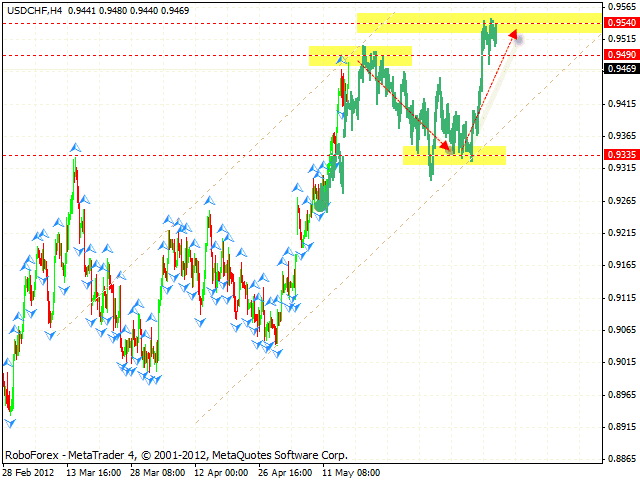Viewport: 640px width, 480px height.
Task: Select the yellow rectangle at the 0.9335 level
Action: (455, 156)
